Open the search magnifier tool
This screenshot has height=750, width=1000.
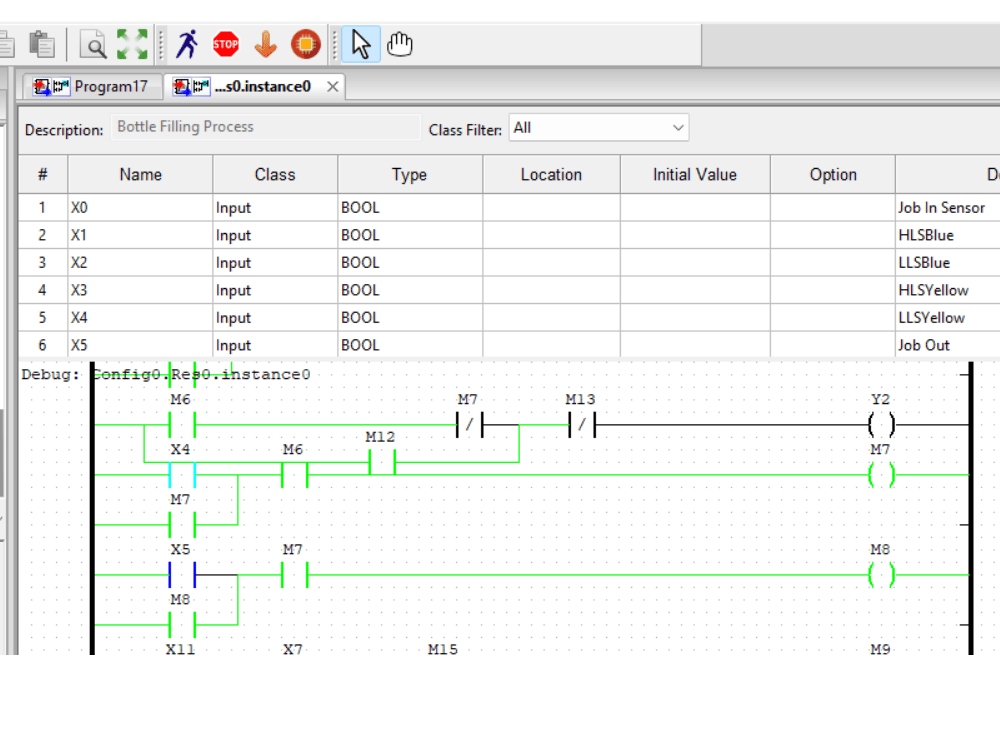[91, 43]
